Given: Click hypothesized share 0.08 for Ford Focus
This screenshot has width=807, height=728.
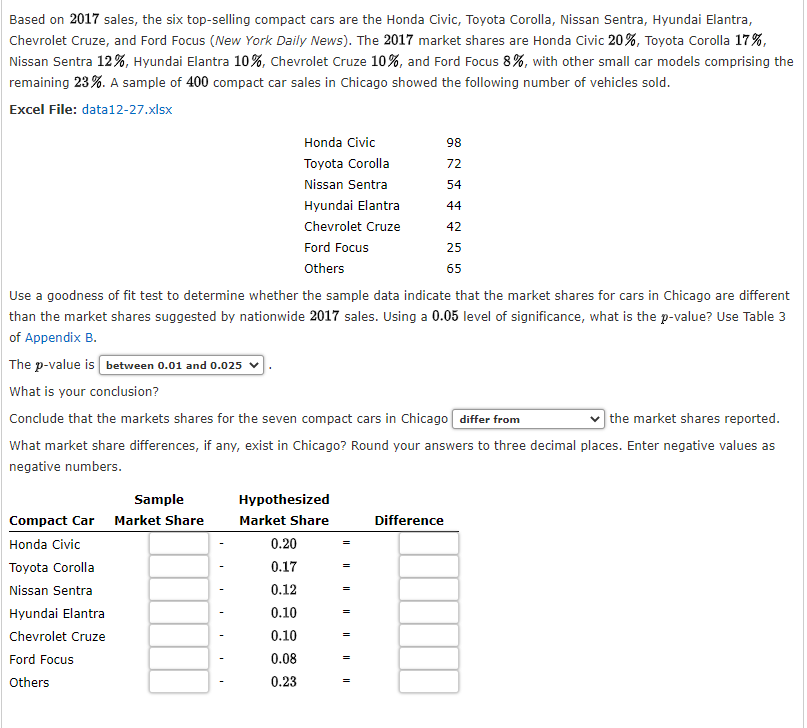Looking at the screenshot, I should tap(284, 659).
